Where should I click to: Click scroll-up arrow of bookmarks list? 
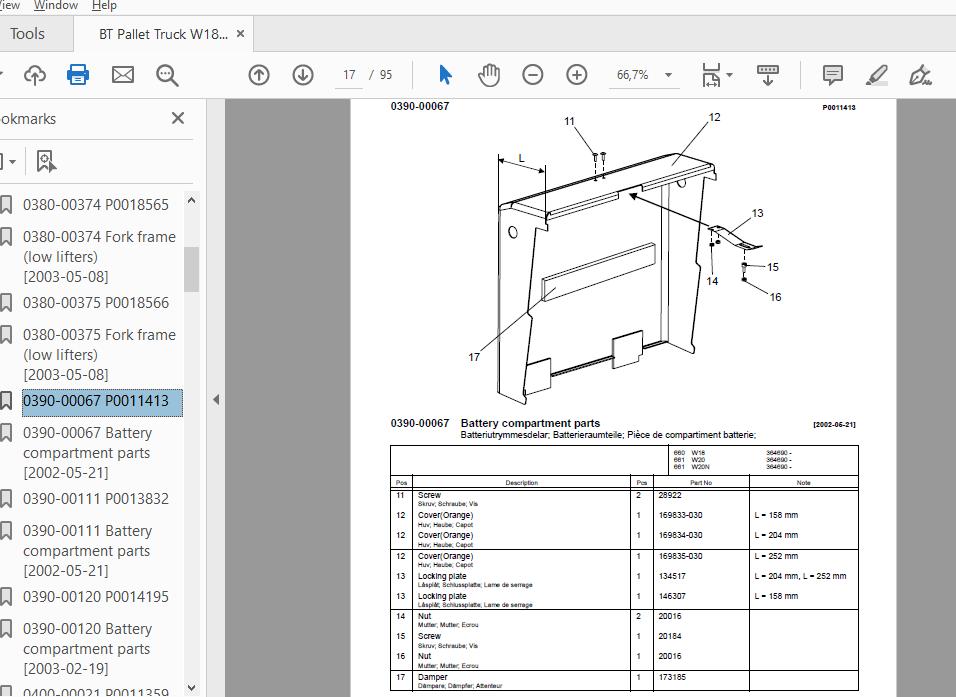click(x=191, y=200)
